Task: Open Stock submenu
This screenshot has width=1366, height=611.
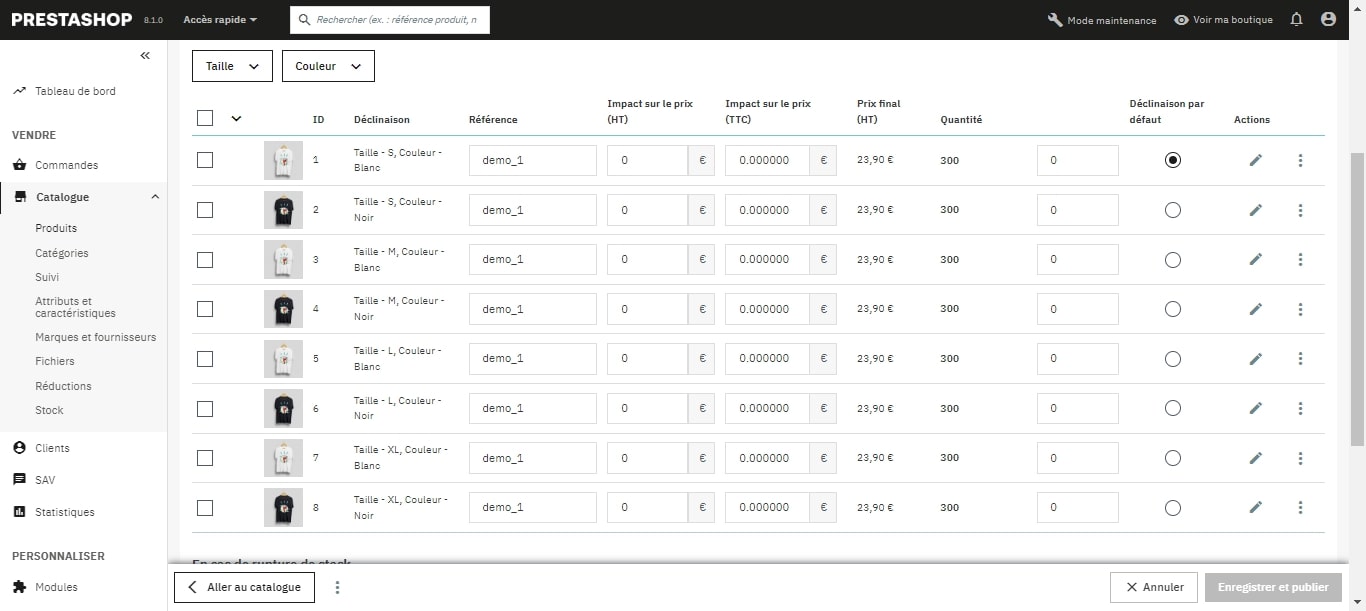Action: pyautogui.click(x=49, y=410)
